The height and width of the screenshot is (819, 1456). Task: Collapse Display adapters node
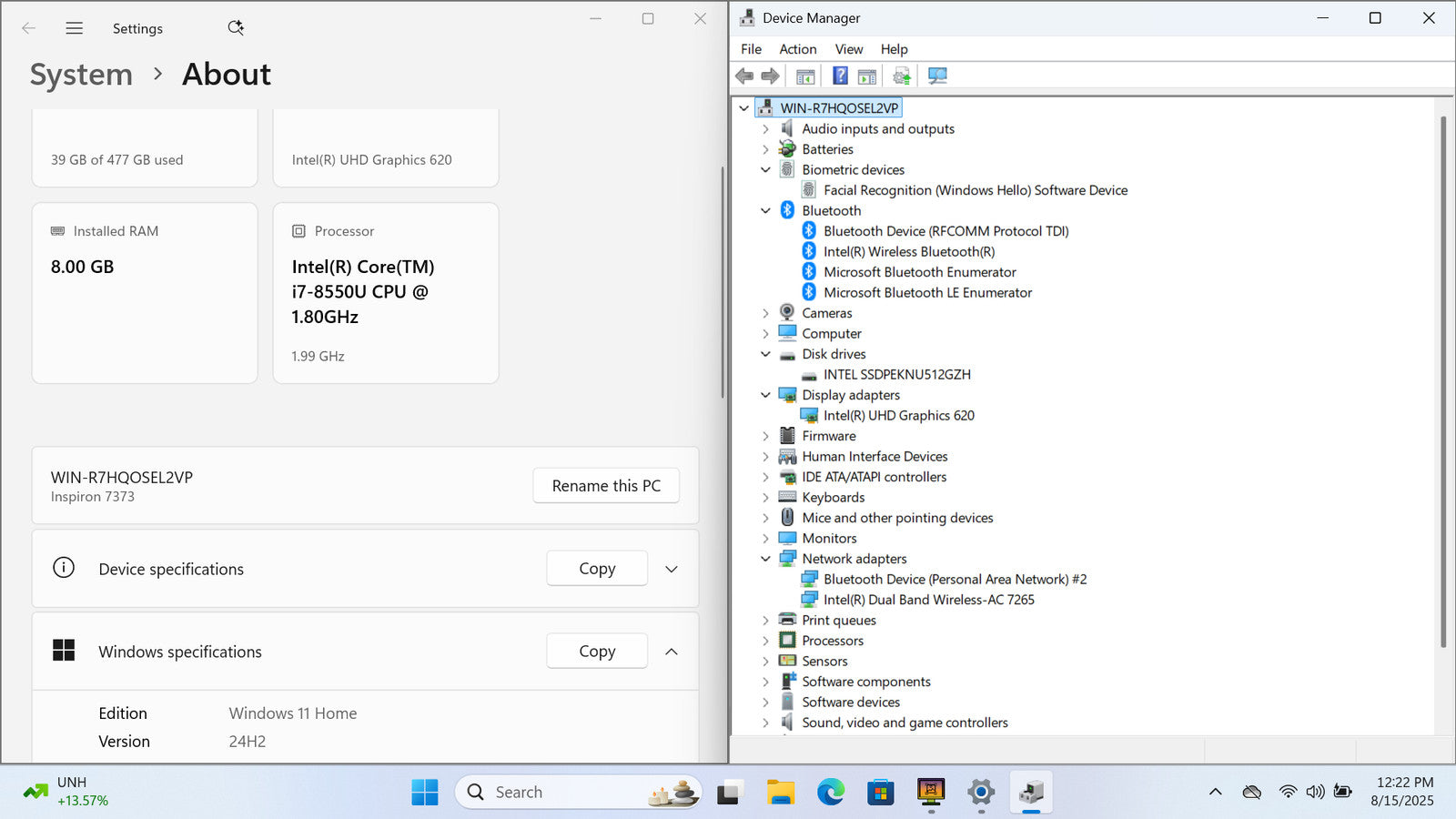(765, 395)
